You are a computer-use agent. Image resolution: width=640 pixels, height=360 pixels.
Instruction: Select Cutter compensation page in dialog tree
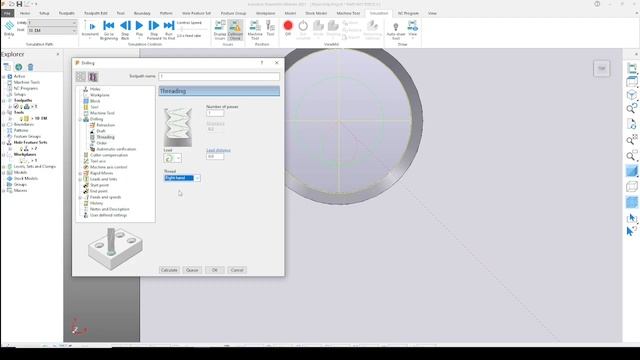(x=109, y=155)
